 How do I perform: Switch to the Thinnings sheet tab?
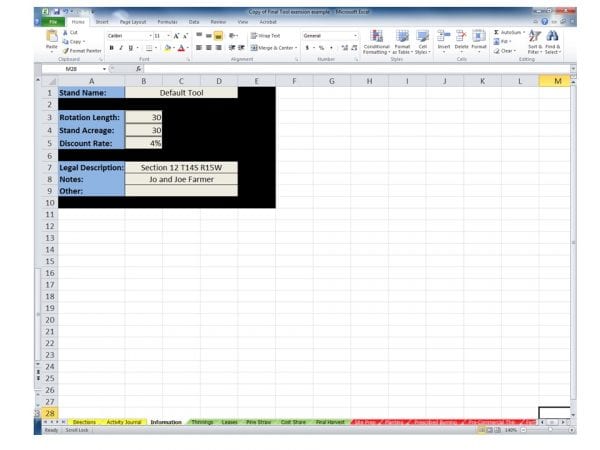201,422
